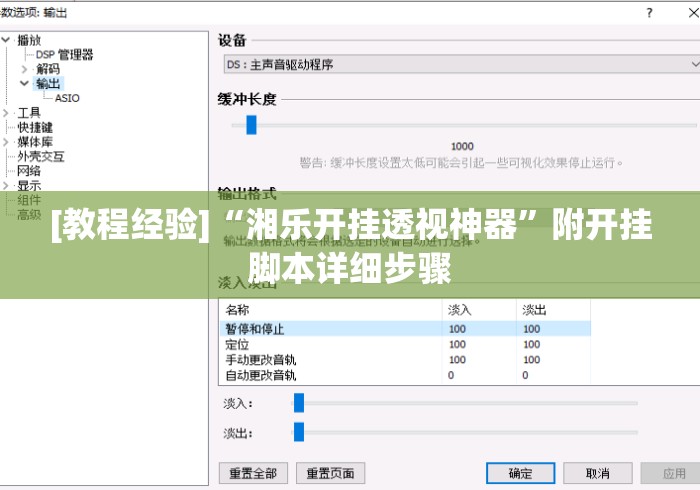The height and width of the screenshot is (490, 700).
Task: Open 外壳交互 settings page
Action: point(41,156)
